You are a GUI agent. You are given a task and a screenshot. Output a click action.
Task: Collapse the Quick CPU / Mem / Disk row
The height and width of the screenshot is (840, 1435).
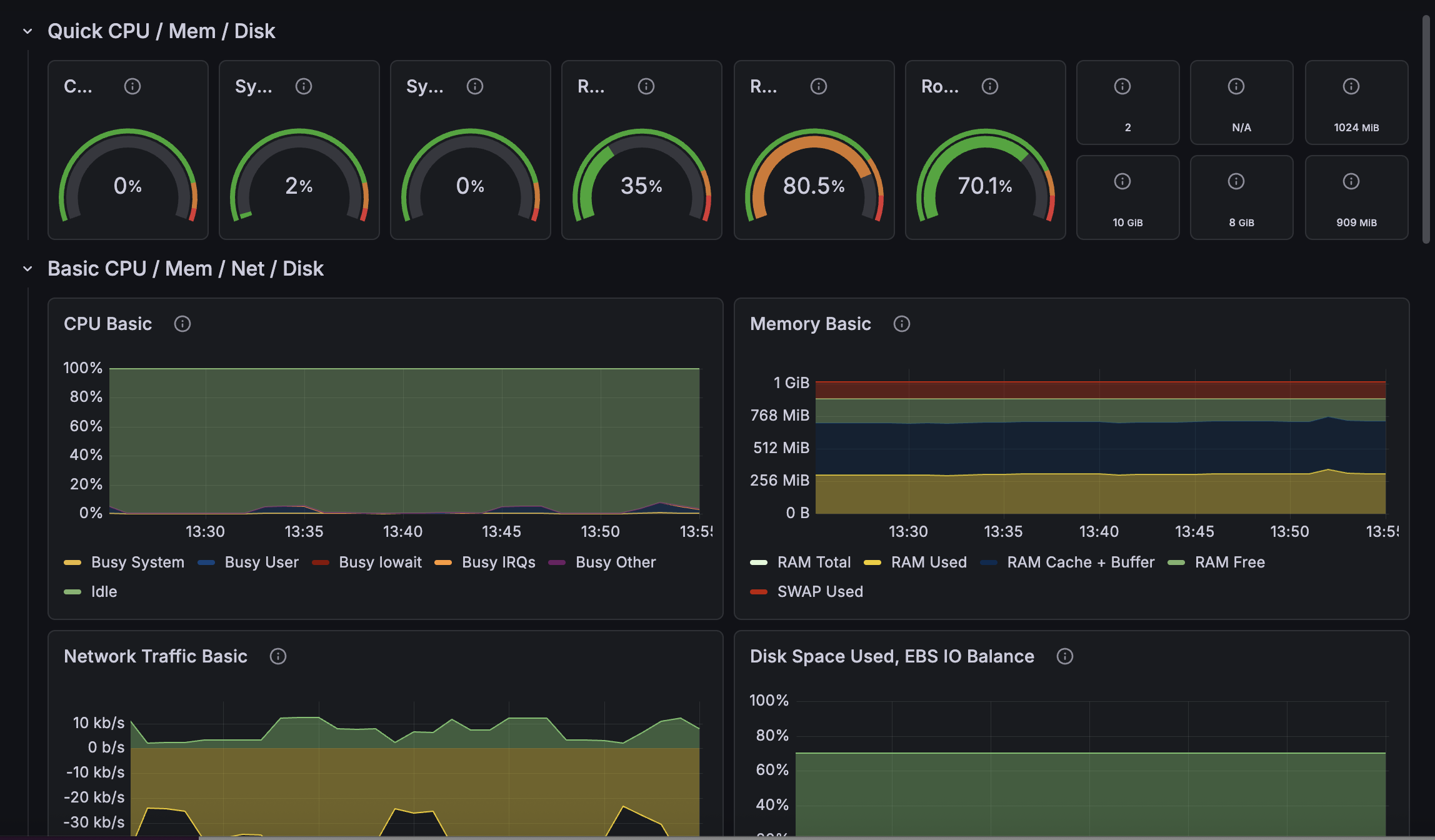point(27,31)
